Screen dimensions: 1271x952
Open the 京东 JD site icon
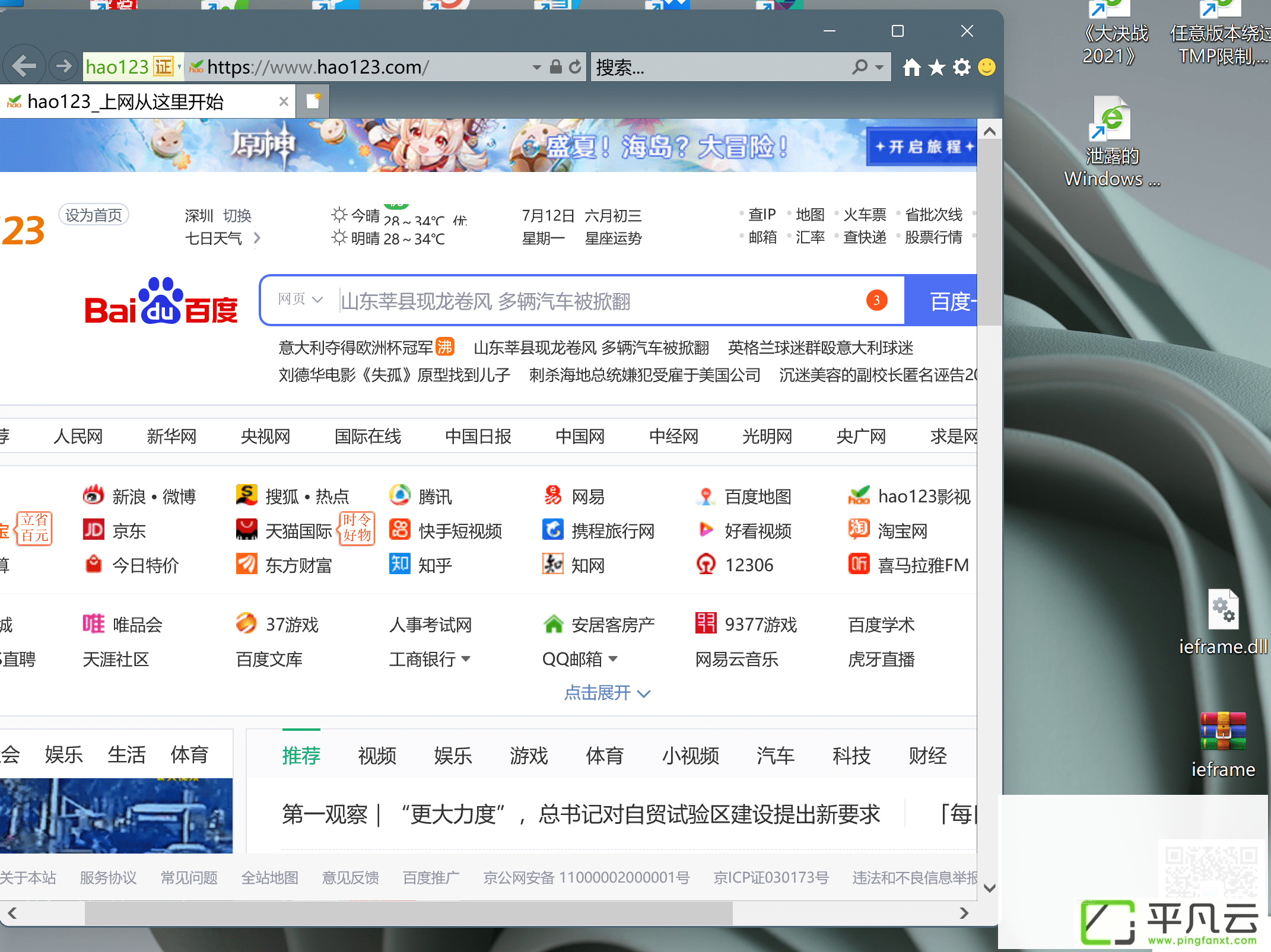[93, 530]
